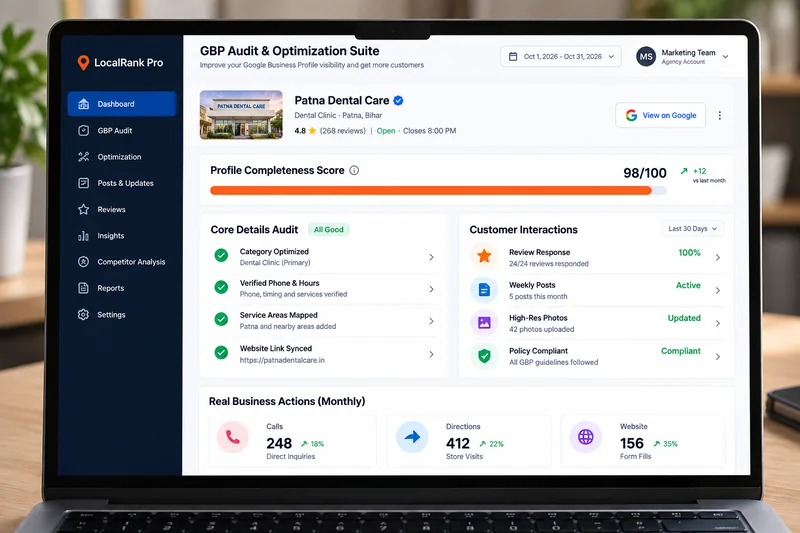Click the Posts & Updates icon
800x533 pixels.
click(84, 183)
